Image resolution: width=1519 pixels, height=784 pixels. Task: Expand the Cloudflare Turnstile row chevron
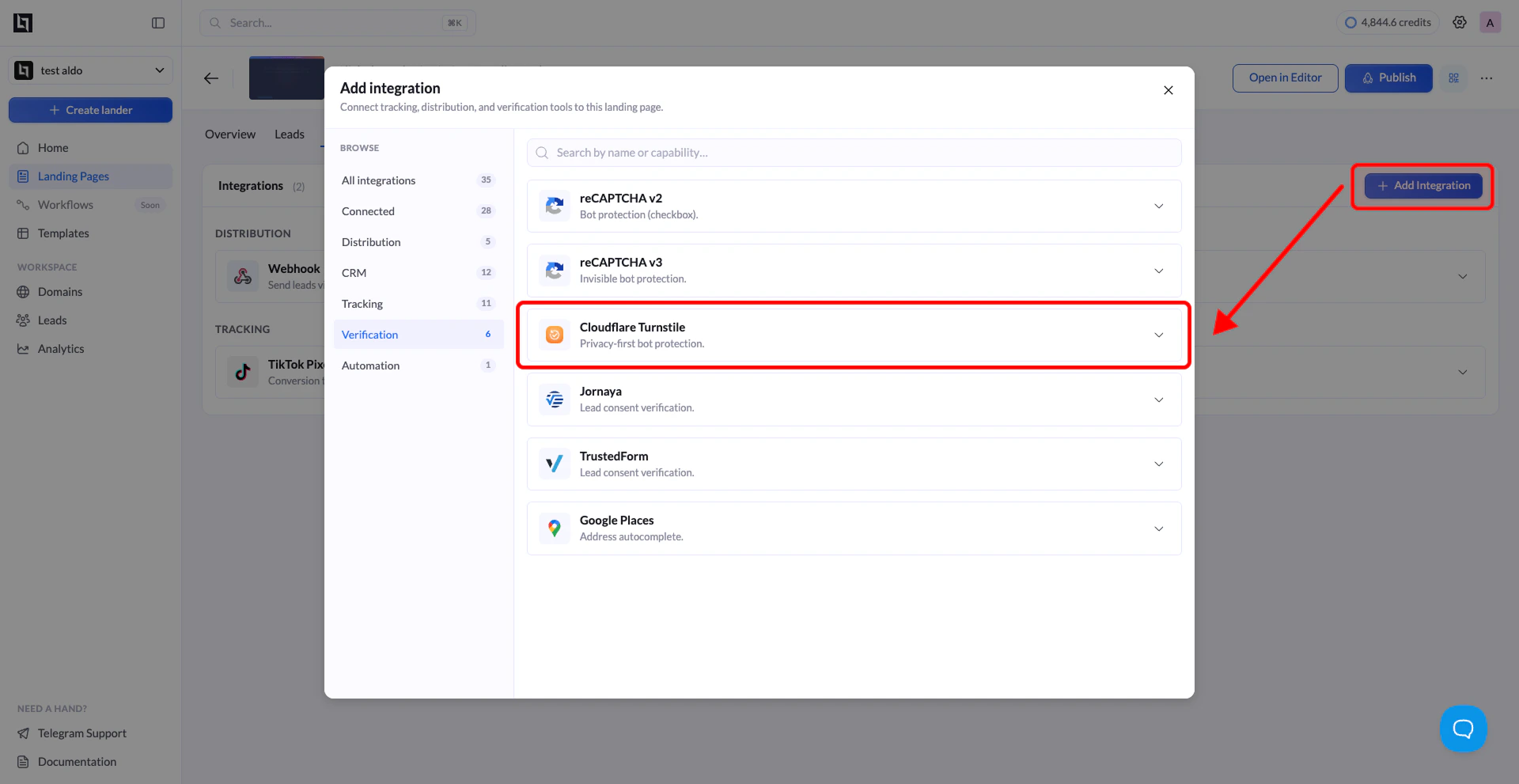(1159, 335)
